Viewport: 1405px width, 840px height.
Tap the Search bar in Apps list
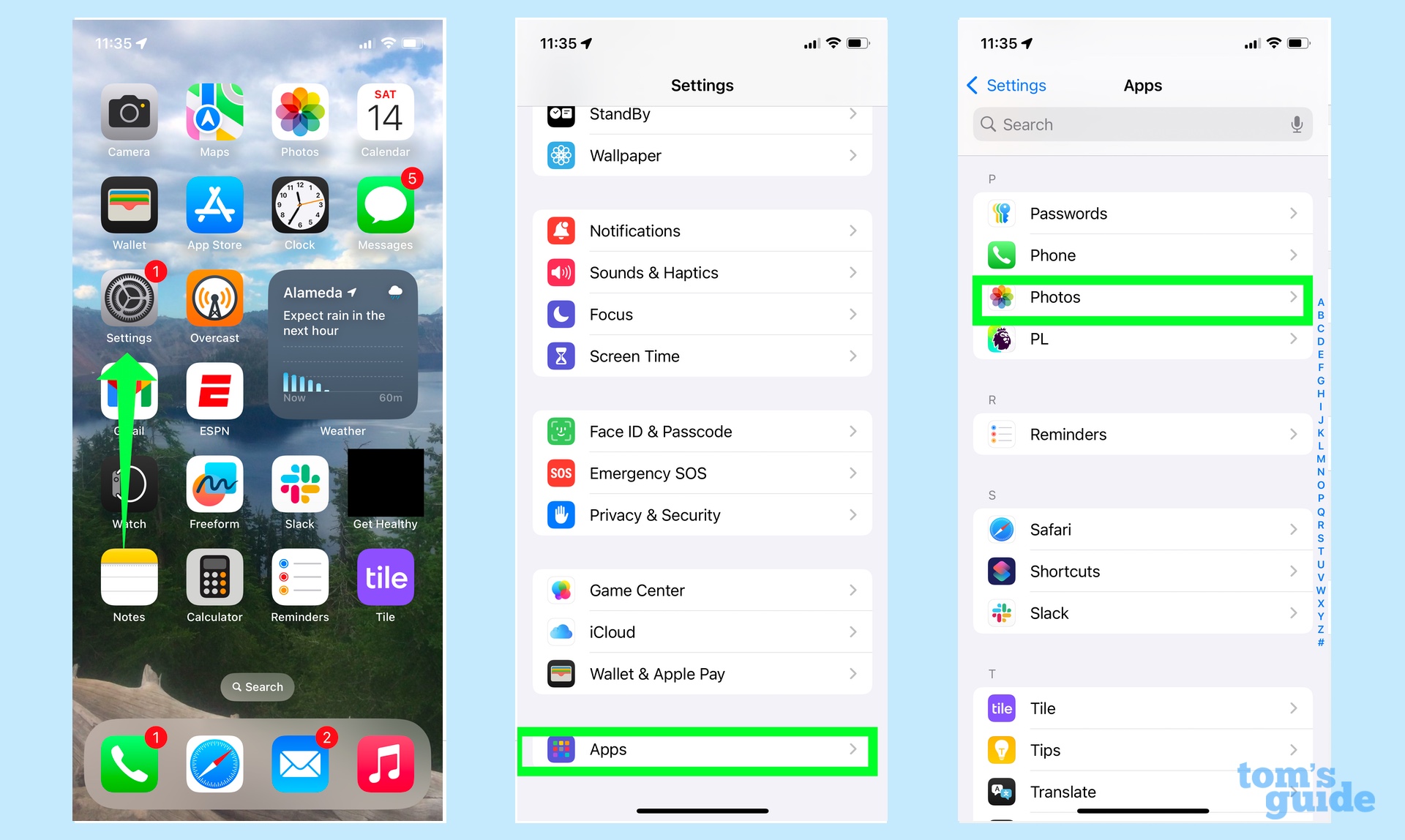click(1141, 125)
